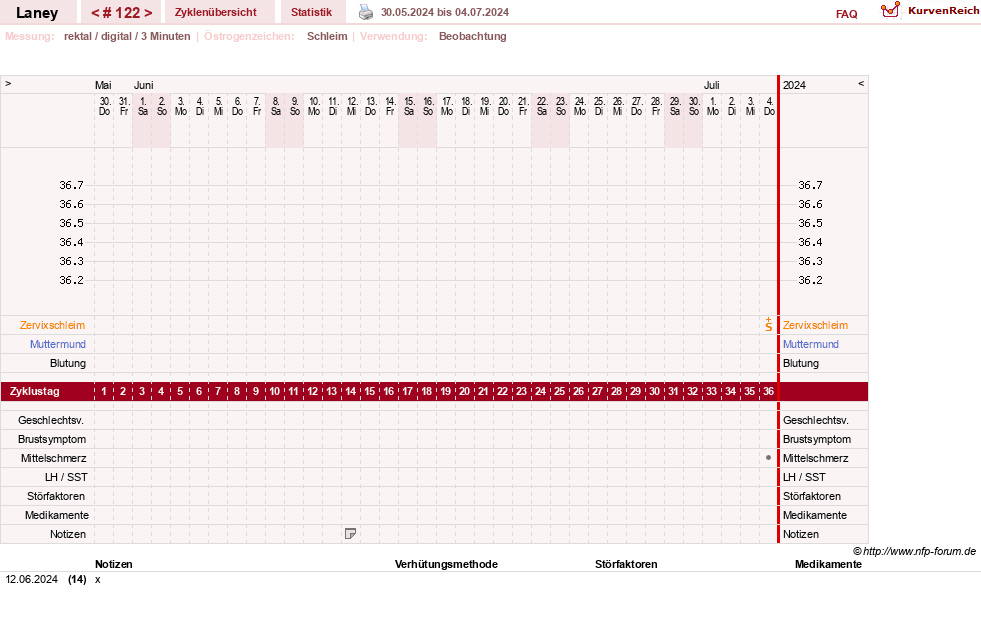Print the cycle chart via printer icon
This screenshot has width=981, height=623.
[366, 12]
